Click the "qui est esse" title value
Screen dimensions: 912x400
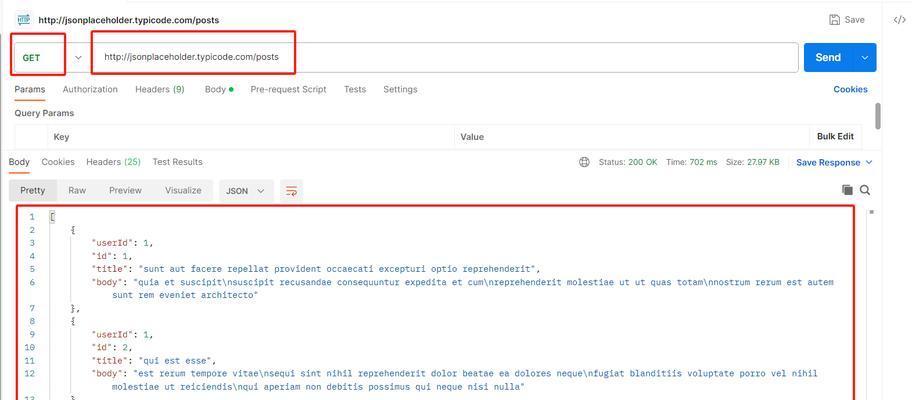[x=177, y=361]
